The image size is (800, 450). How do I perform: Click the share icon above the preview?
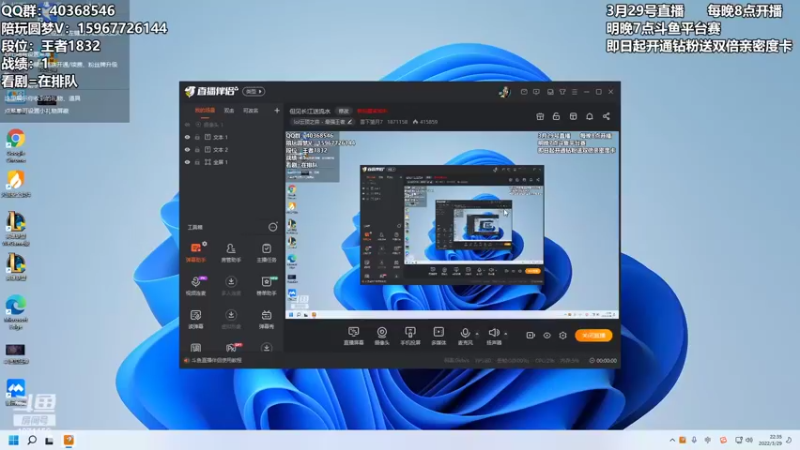pyautogui.click(x=606, y=116)
